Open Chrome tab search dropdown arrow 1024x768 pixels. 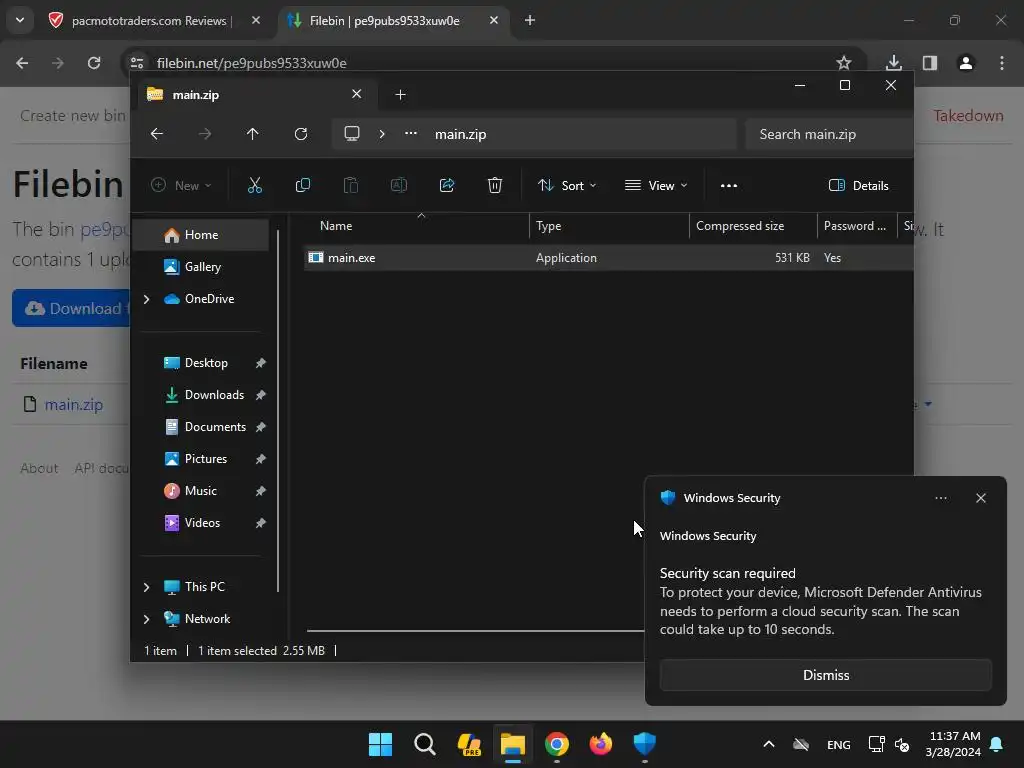[20, 20]
